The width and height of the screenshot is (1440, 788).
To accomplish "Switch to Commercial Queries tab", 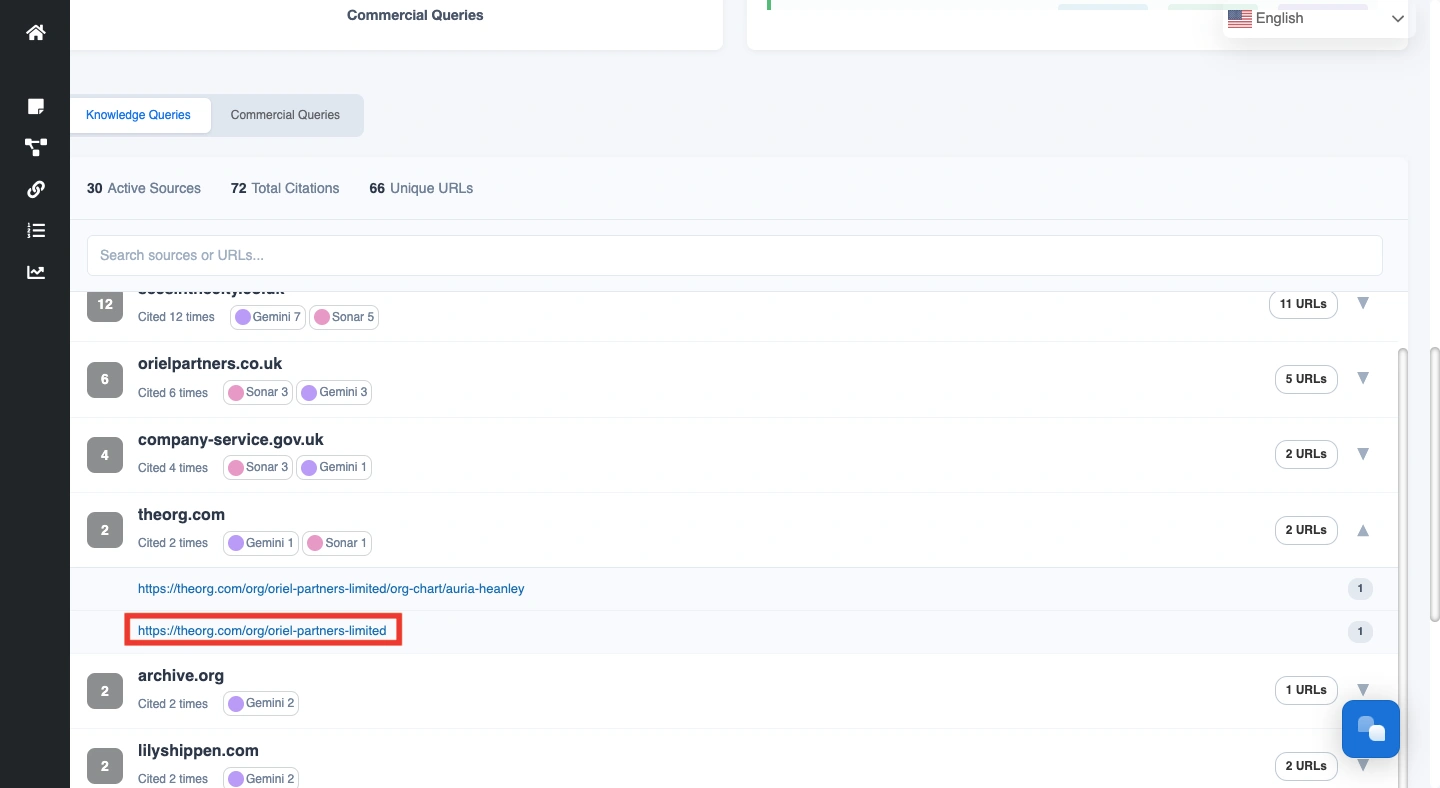I will pyautogui.click(x=285, y=115).
